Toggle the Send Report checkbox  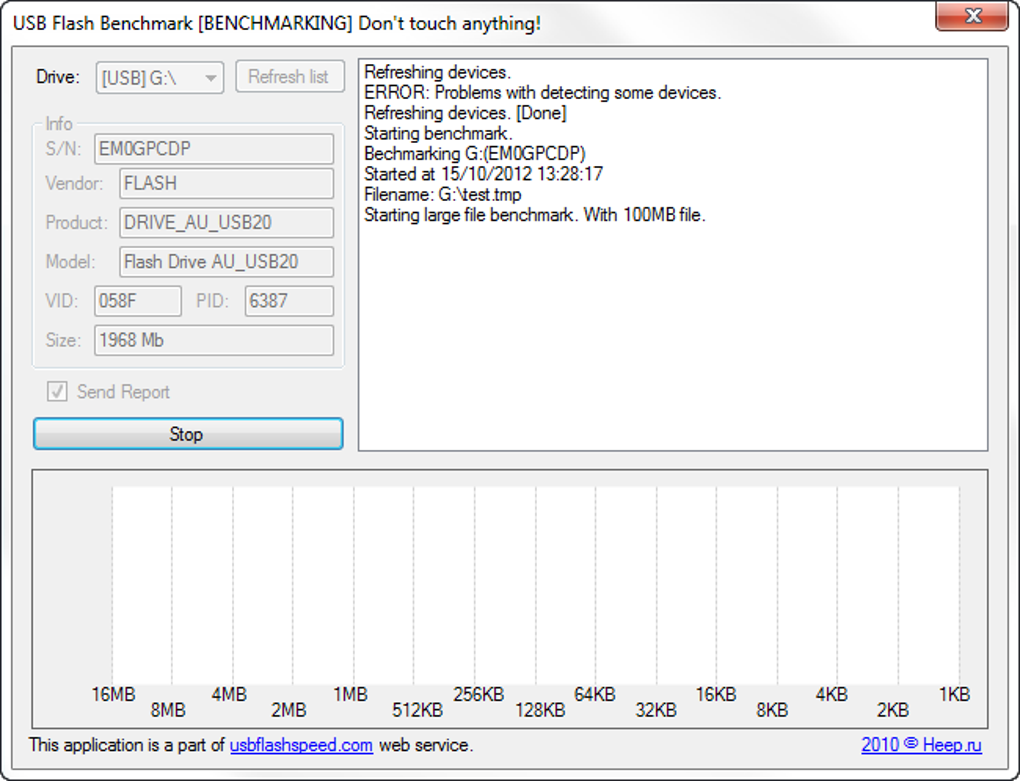58,392
